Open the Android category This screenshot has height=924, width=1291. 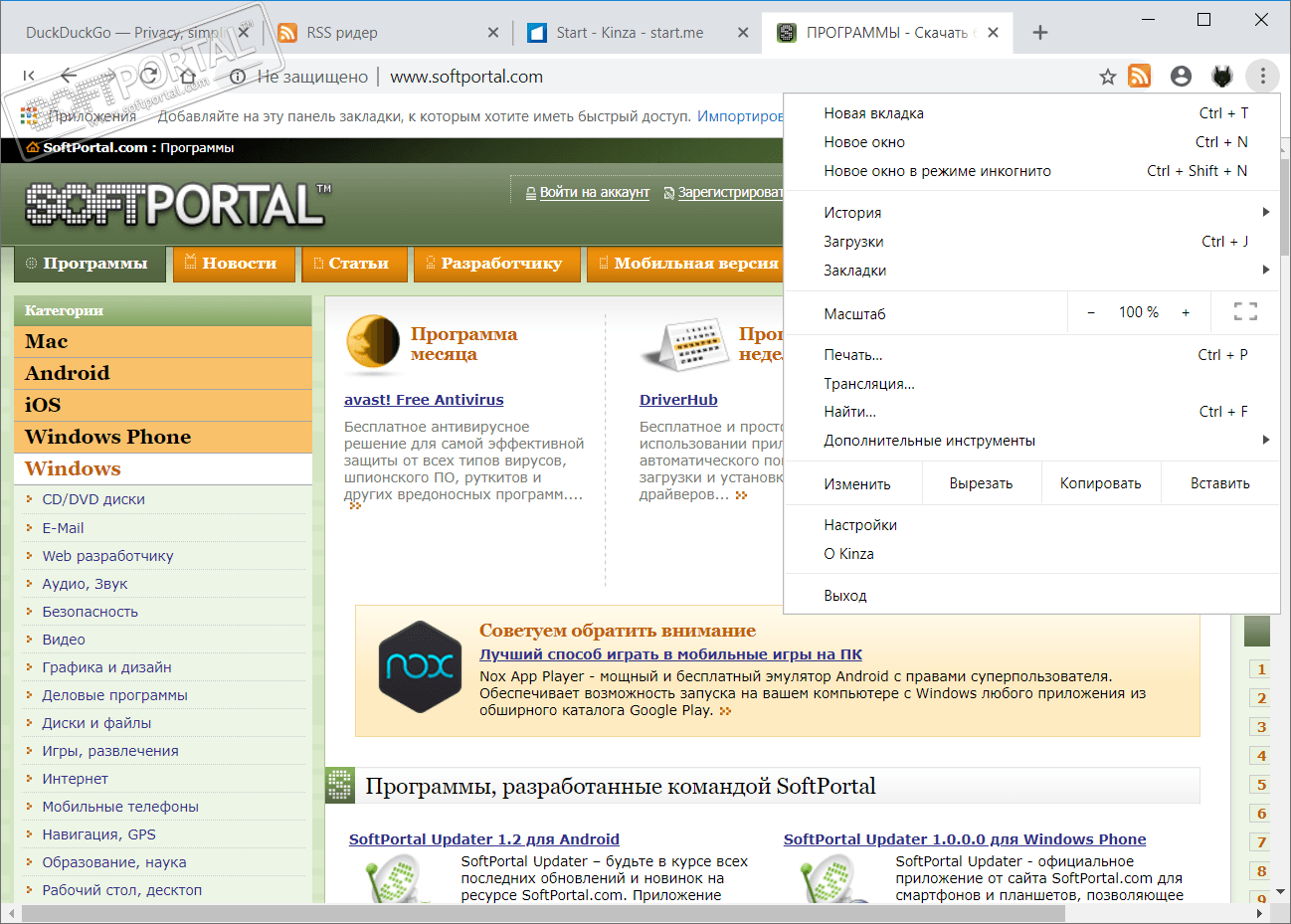(163, 373)
